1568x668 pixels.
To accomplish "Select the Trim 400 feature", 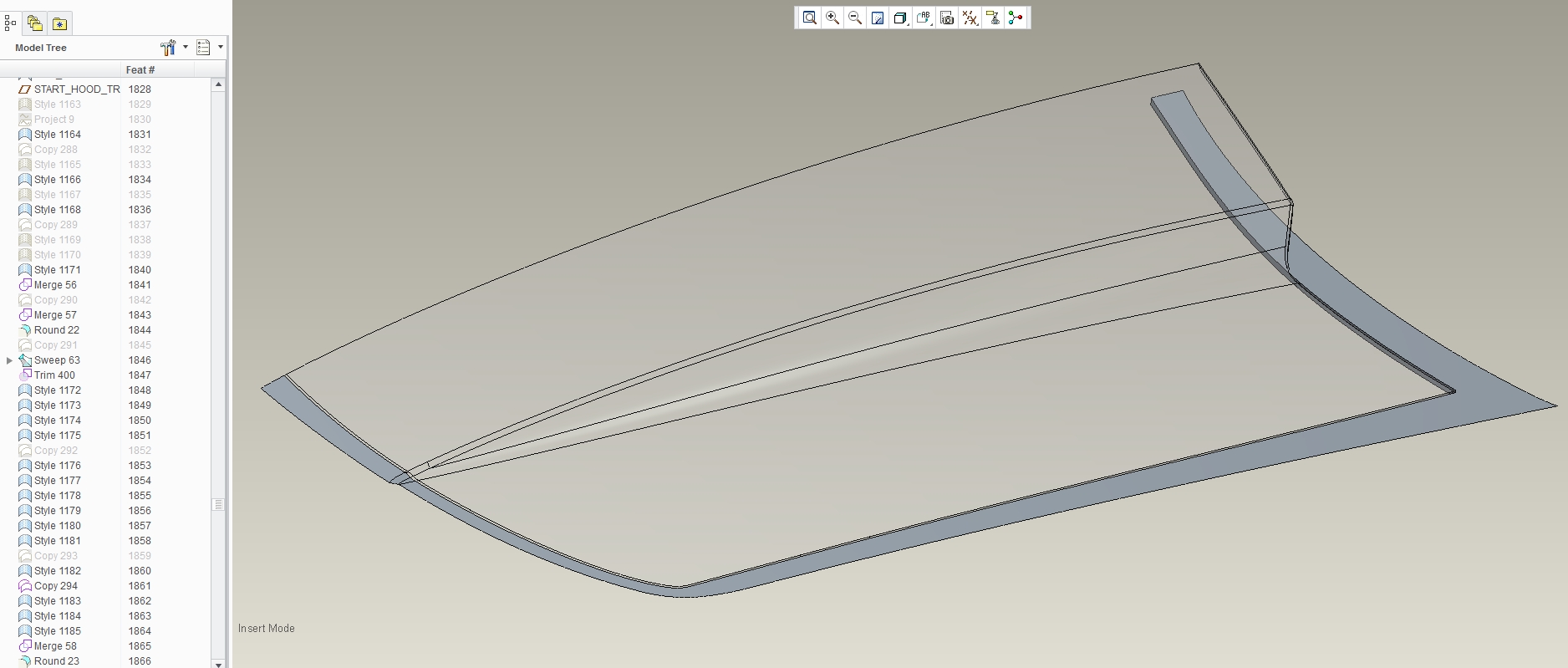I will coord(54,375).
